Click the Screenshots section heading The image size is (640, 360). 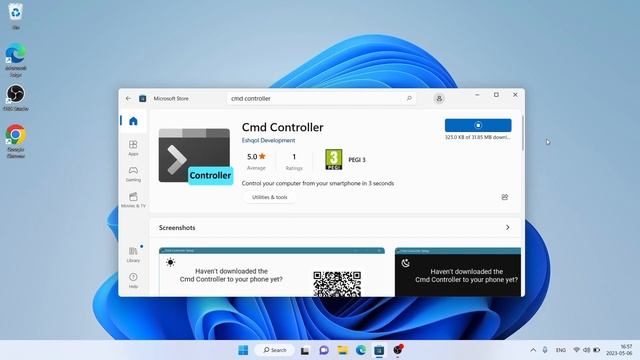pyautogui.click(x=177, y=227)
